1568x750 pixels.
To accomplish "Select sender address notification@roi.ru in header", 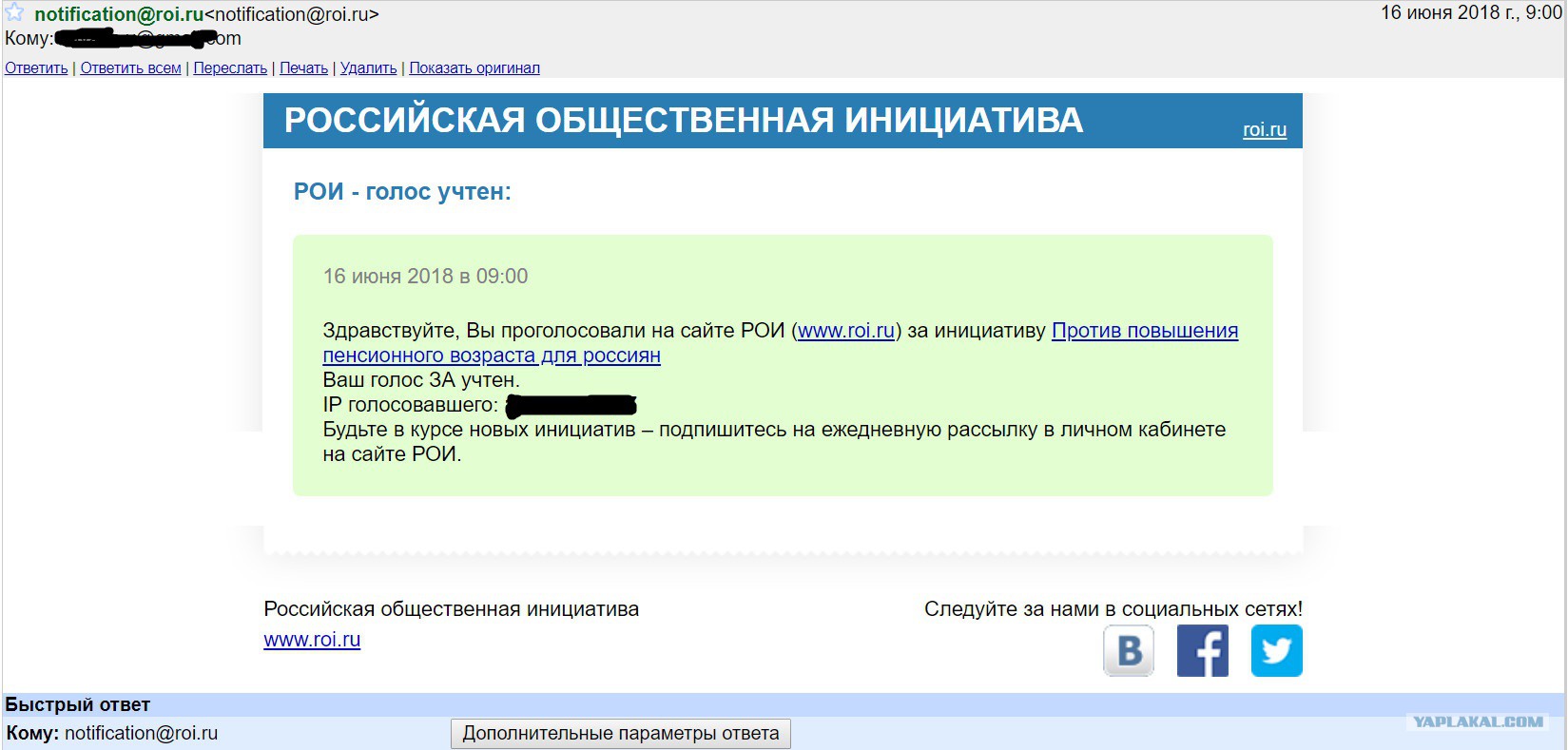I will coord(119,14).
